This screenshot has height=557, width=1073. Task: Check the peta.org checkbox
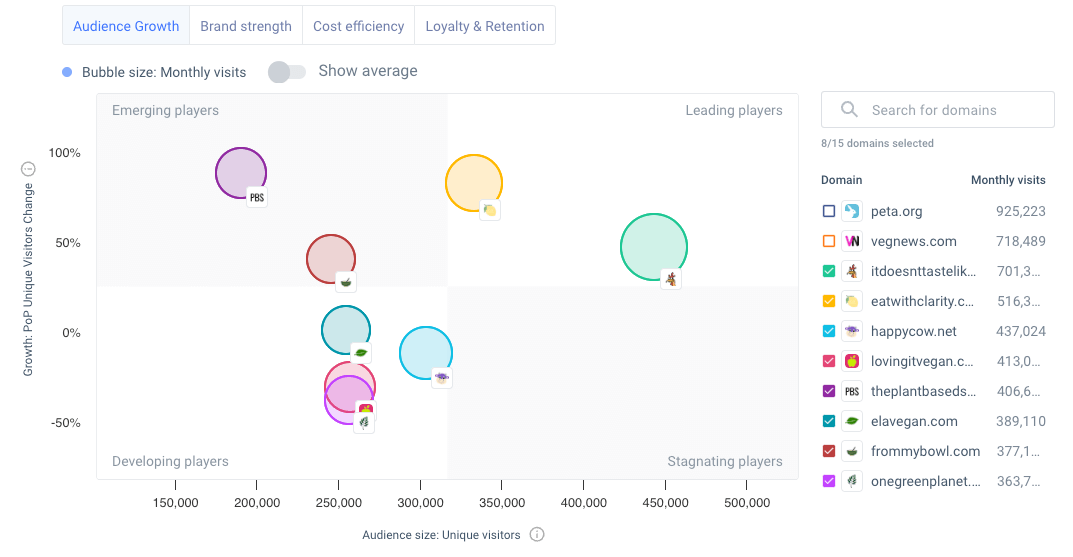click(x=829, y=211)
